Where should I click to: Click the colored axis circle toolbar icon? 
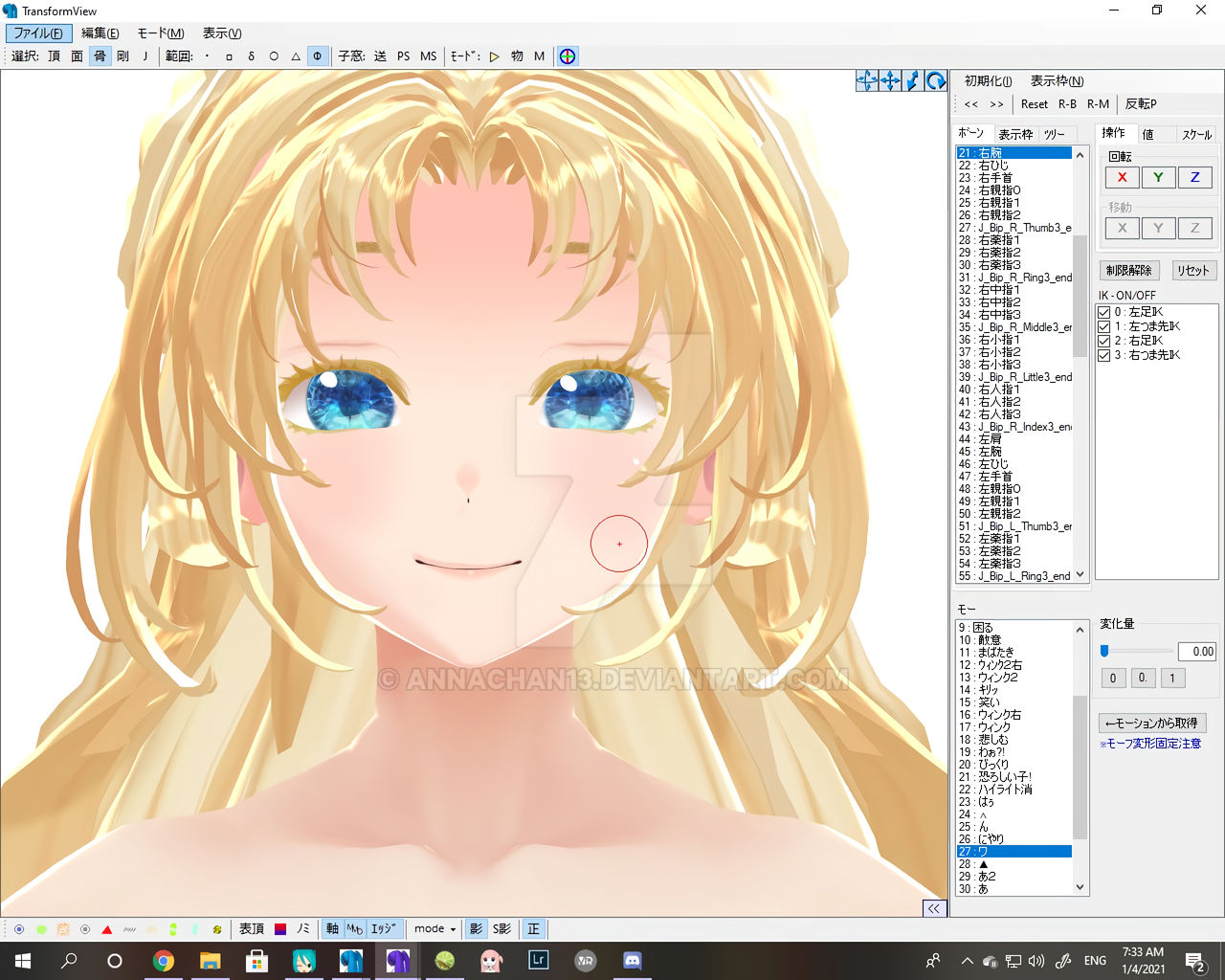click(568, 56)
